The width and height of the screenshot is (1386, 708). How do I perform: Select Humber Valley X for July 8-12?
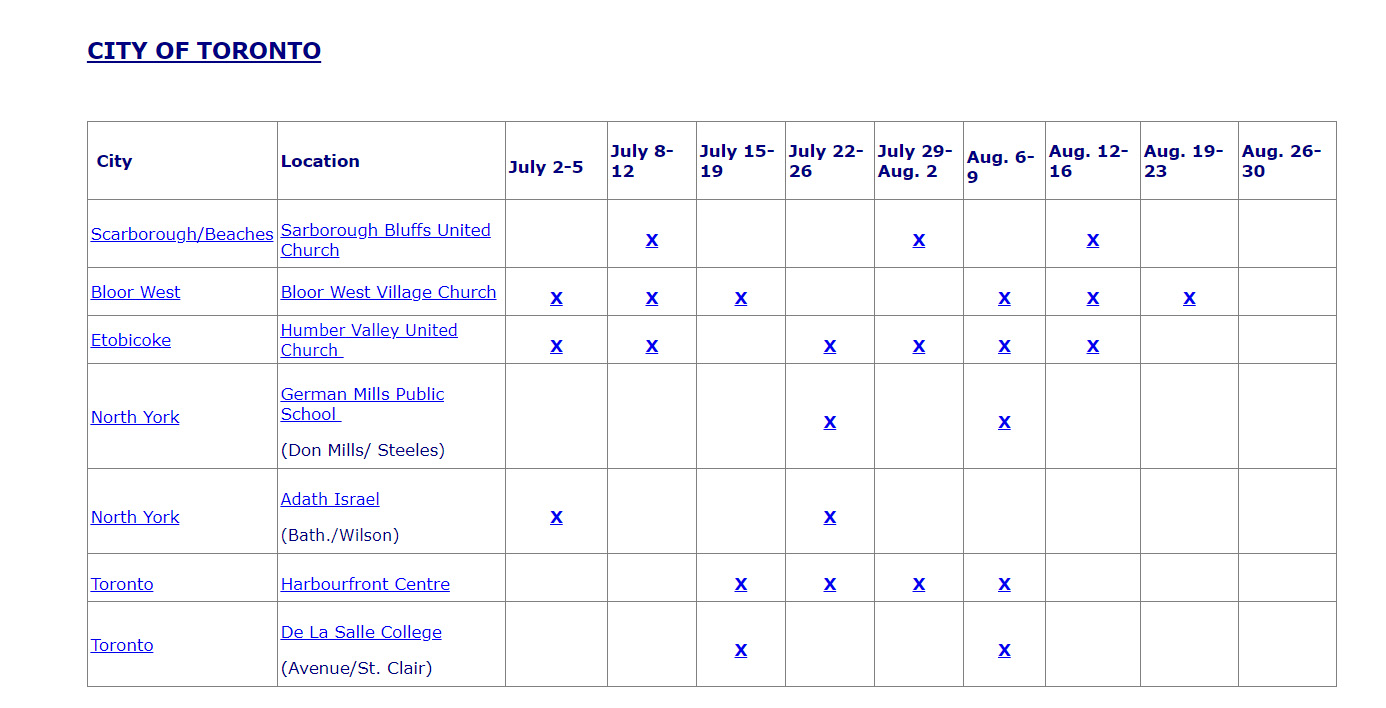(652, 346)
